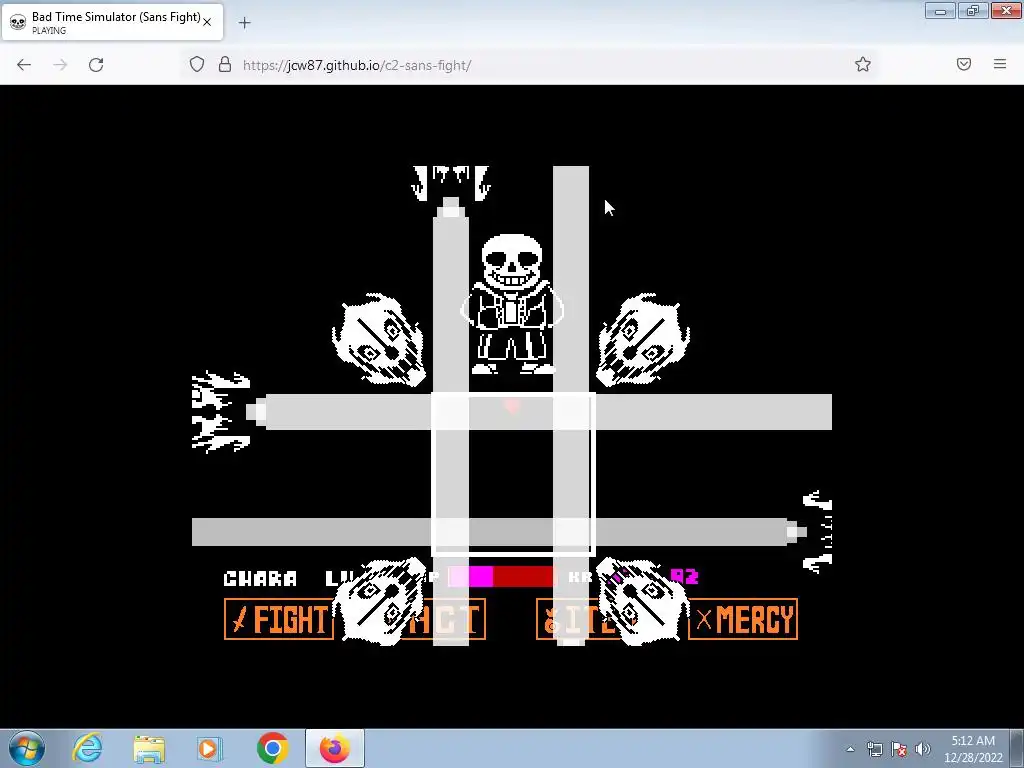Open Windows Explorer folder from taskbar
This screenshot has width=1024, height=768.
149,748
